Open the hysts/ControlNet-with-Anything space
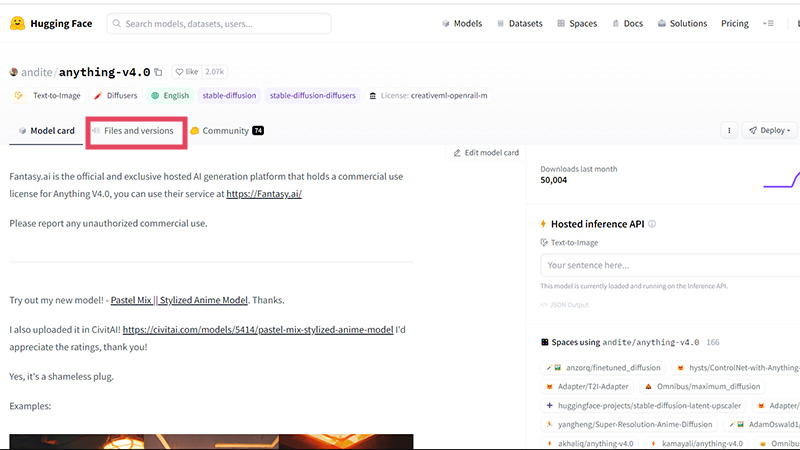The image size is (800, 450). pyautogui.click(x=736, y=367)
